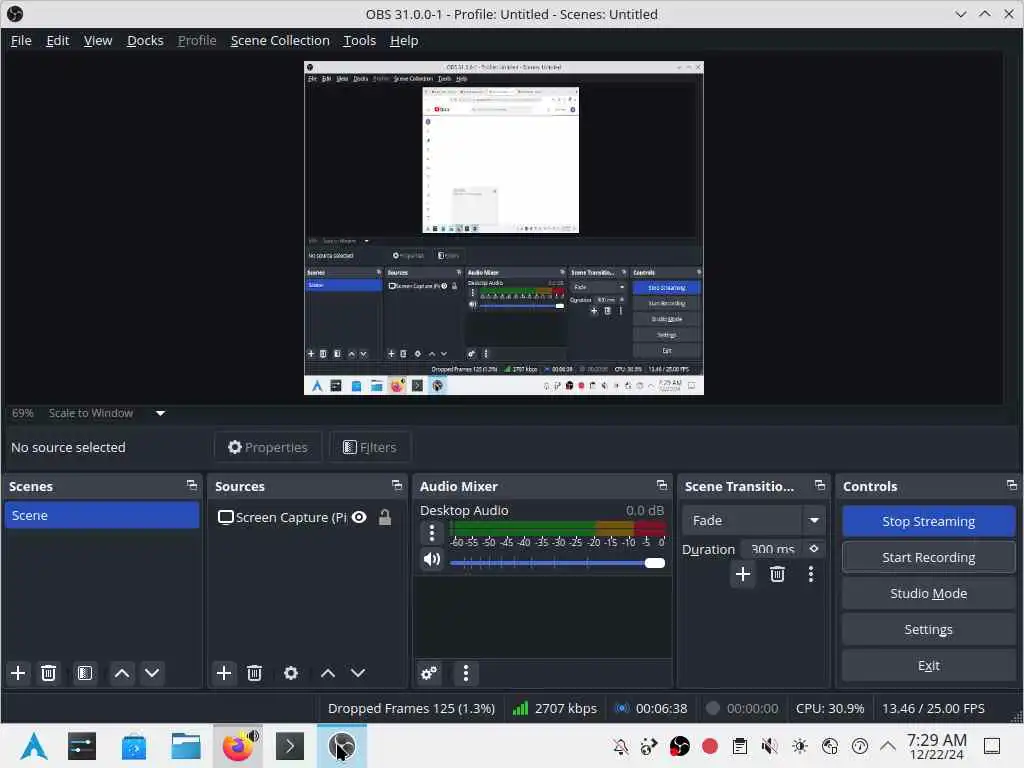Image resolution: width=1024 pixels, height=768 pixels.
Task: Pop out the Audio Mixer dock
Action: (662, 485)
